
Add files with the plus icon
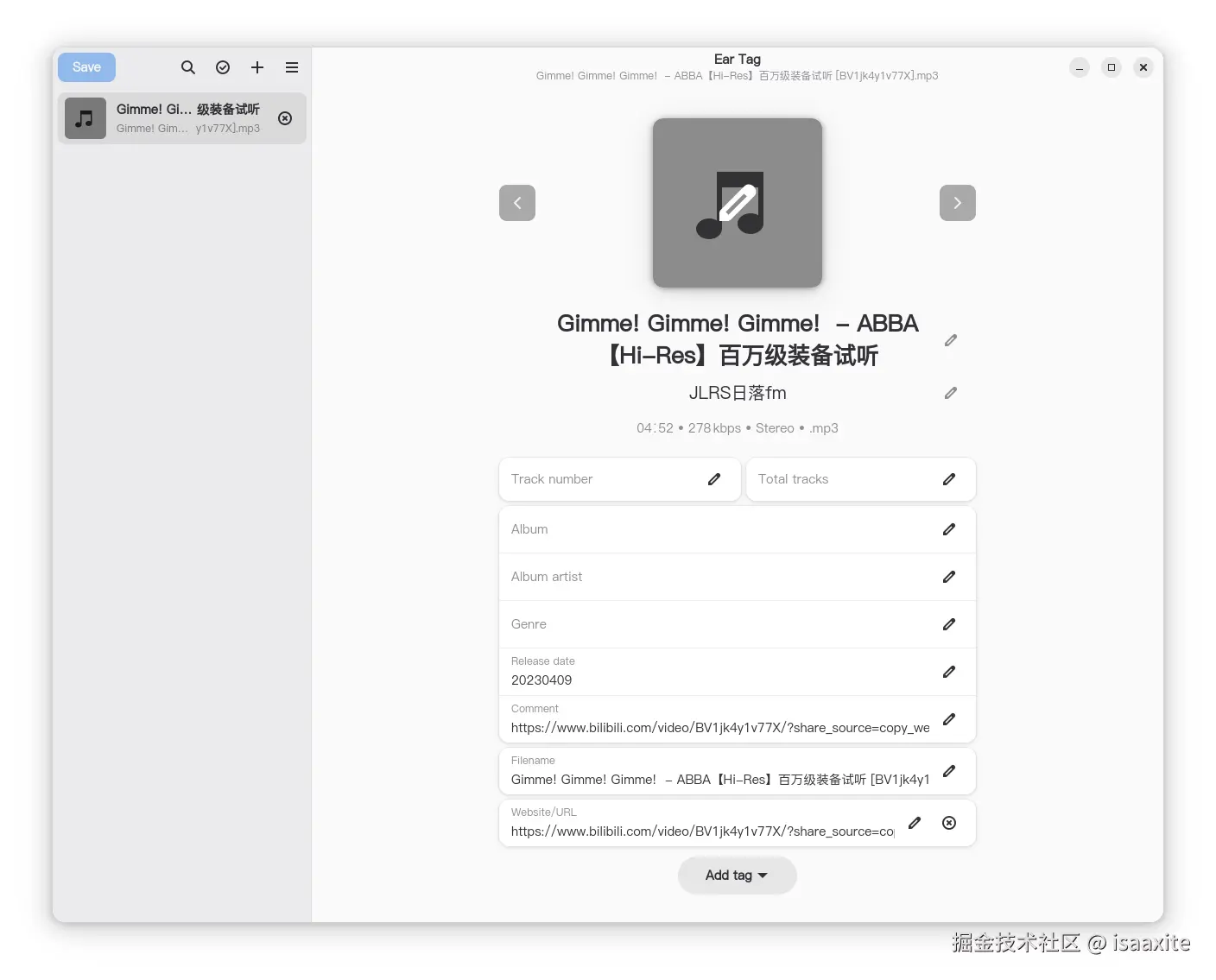click(257, 67)
